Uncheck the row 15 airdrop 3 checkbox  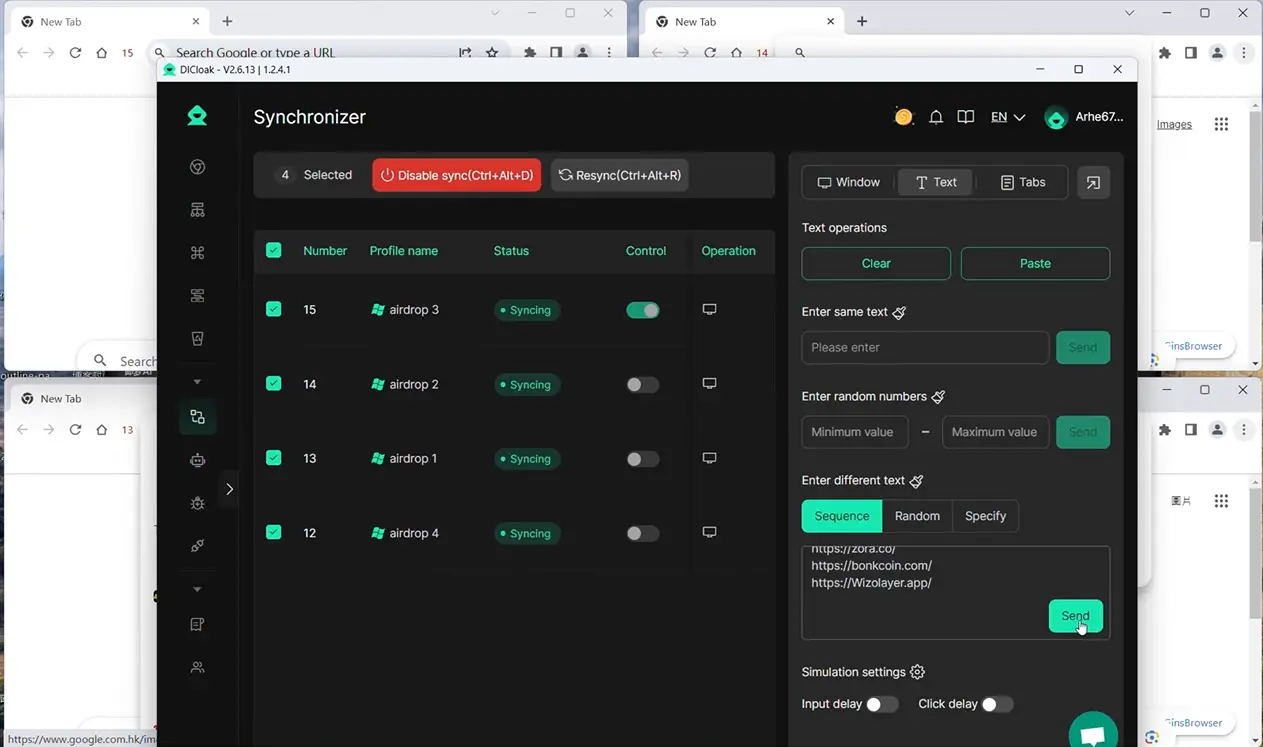tap(273, 309)
